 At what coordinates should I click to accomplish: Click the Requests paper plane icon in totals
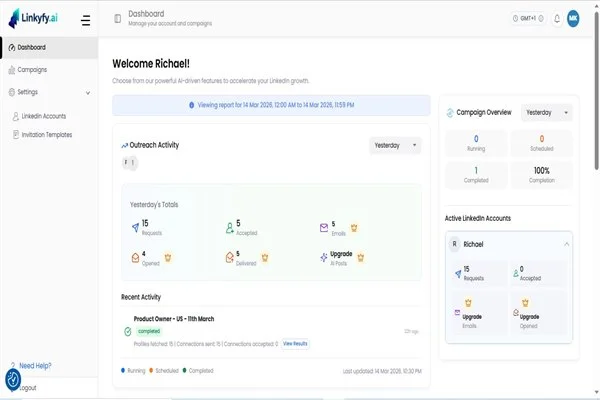135,227
